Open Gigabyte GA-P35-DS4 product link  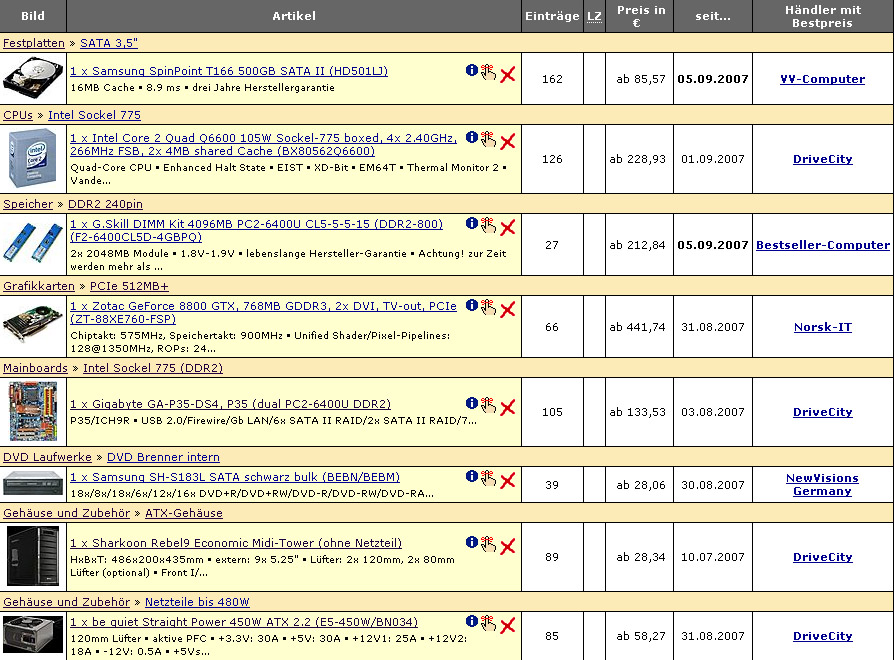[230, 404]
